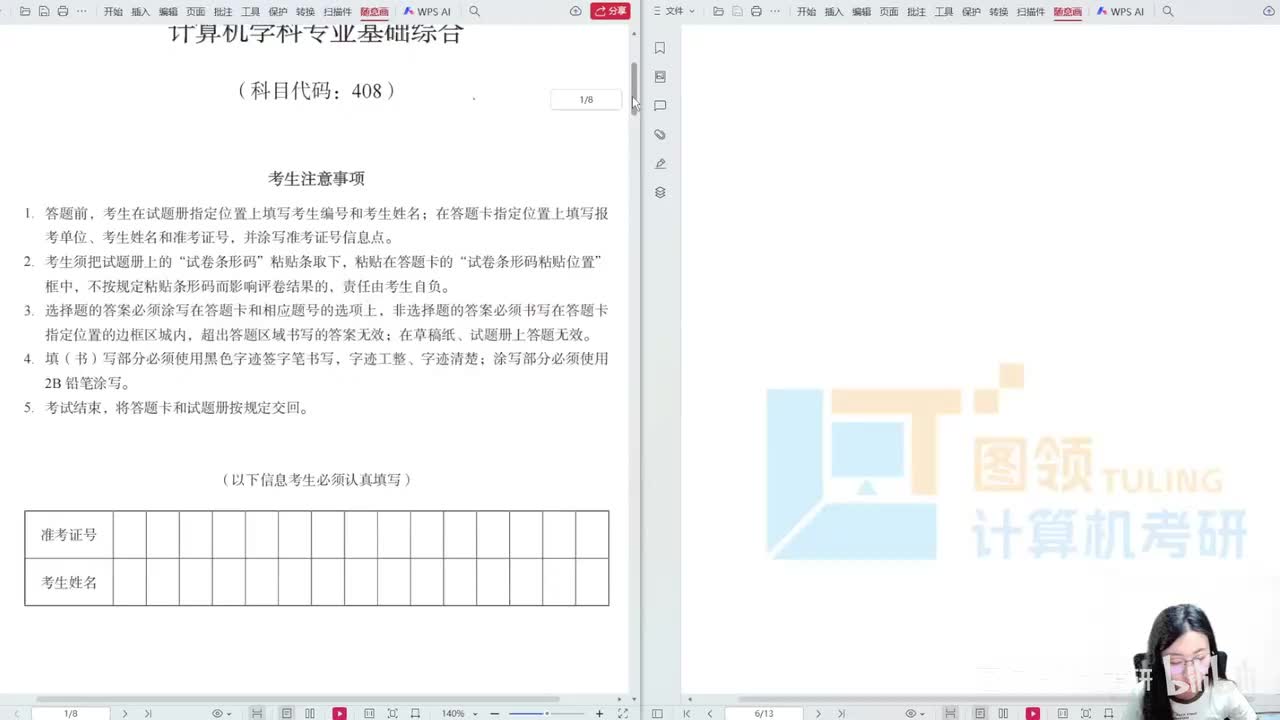Open folder icon in left window toolbar
Image resolution: width=1280 pixels, height=720 pixels.
click(25, 11)
